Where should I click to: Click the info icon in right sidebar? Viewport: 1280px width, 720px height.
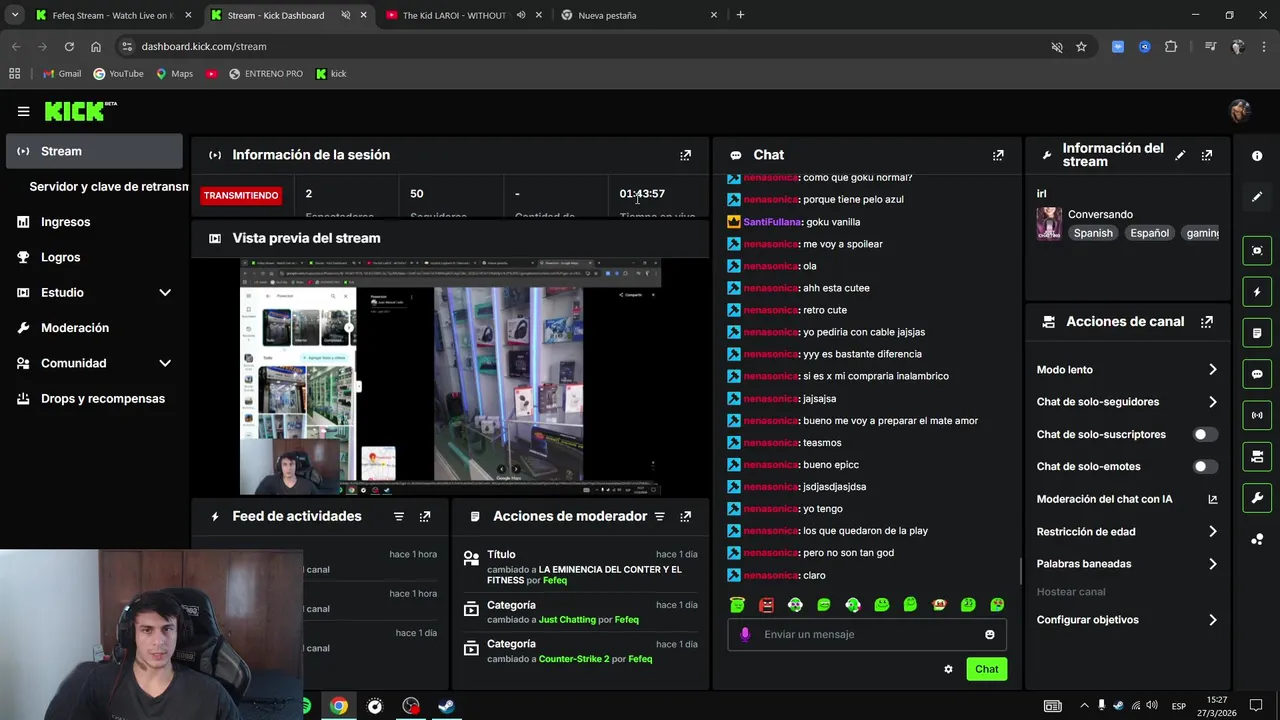tap(1257, 156)
